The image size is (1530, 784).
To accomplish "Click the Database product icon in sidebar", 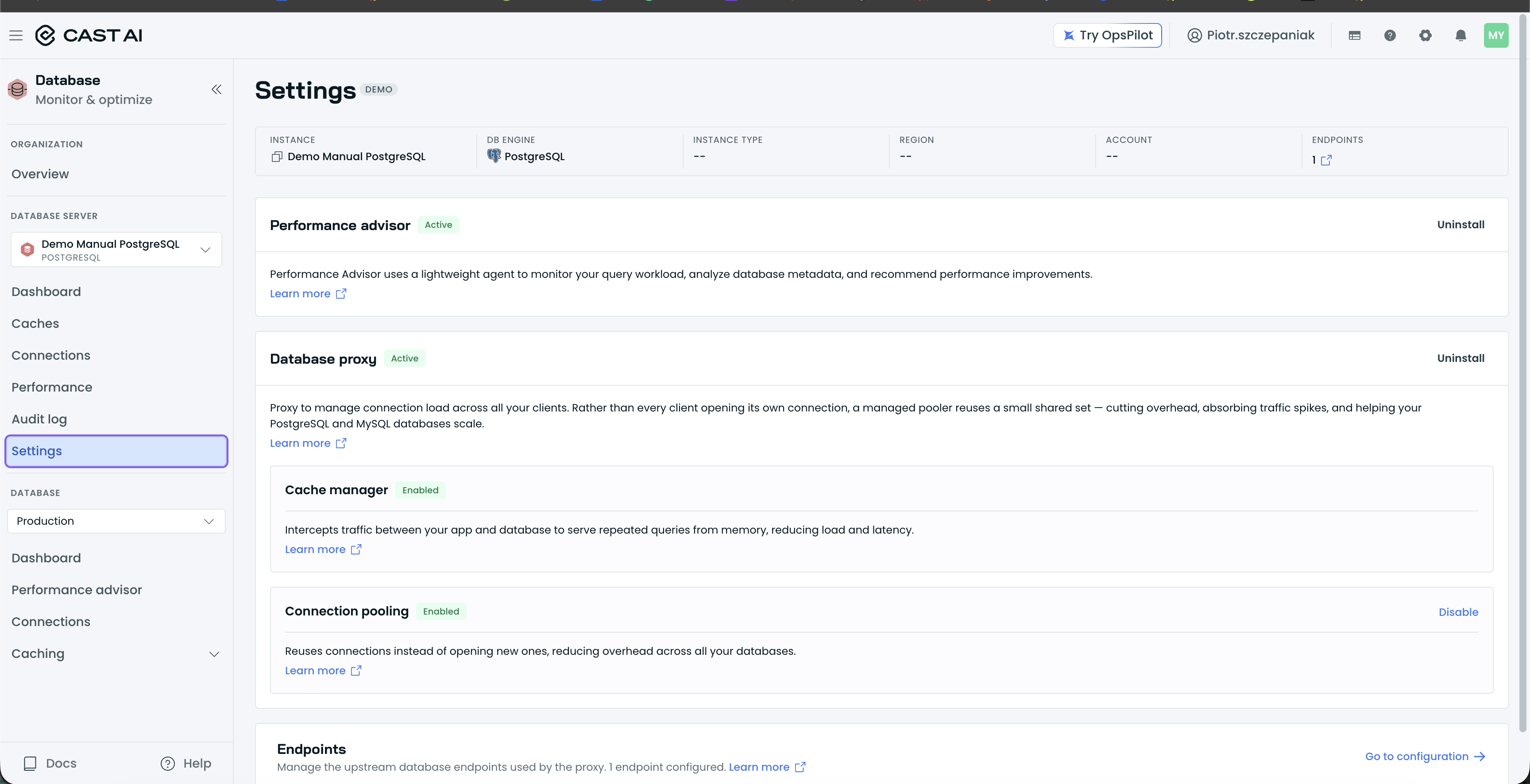I will tap(17, 90).
